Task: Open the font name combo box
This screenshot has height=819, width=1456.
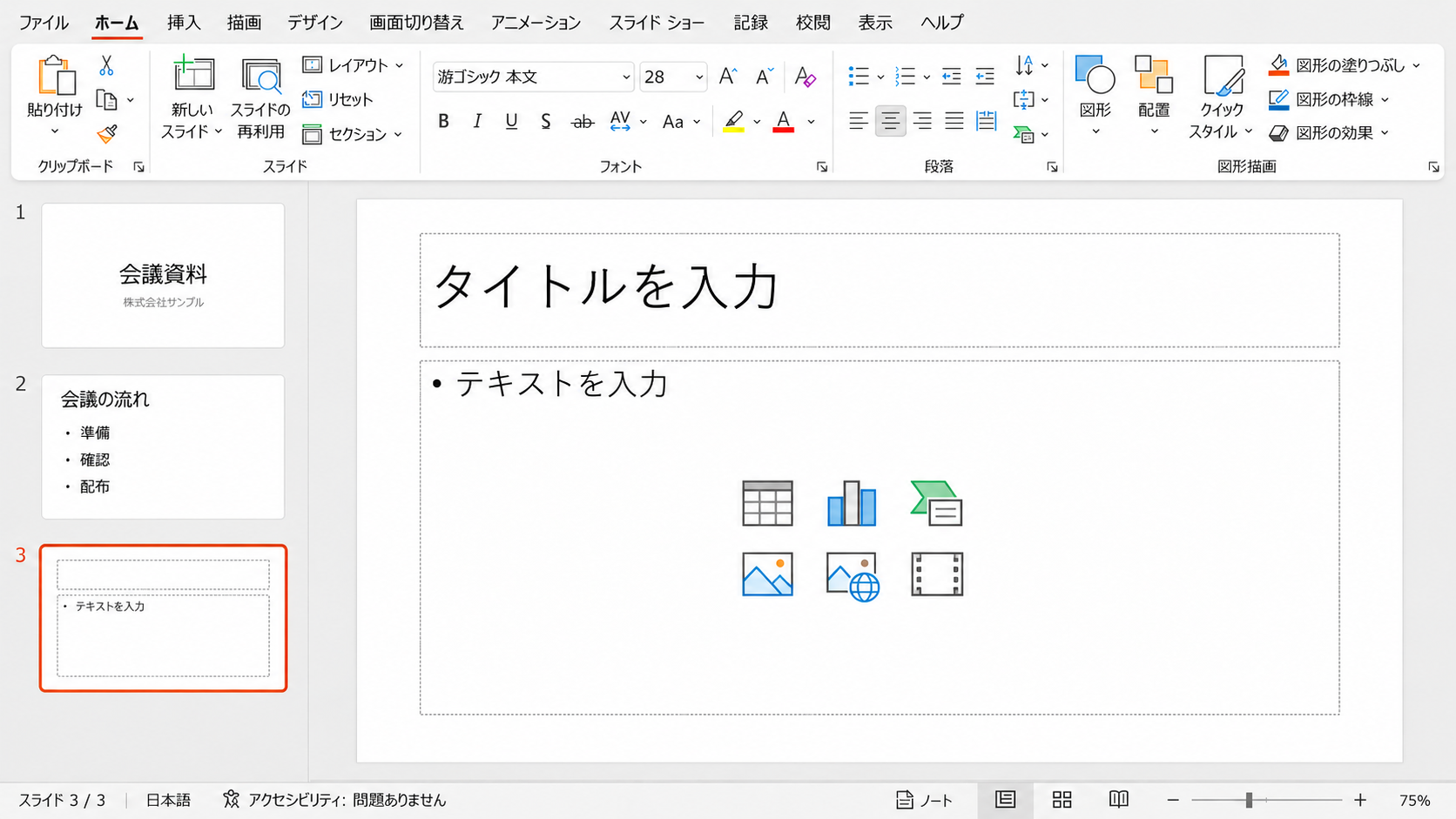Action: click(x=533, y=77)
